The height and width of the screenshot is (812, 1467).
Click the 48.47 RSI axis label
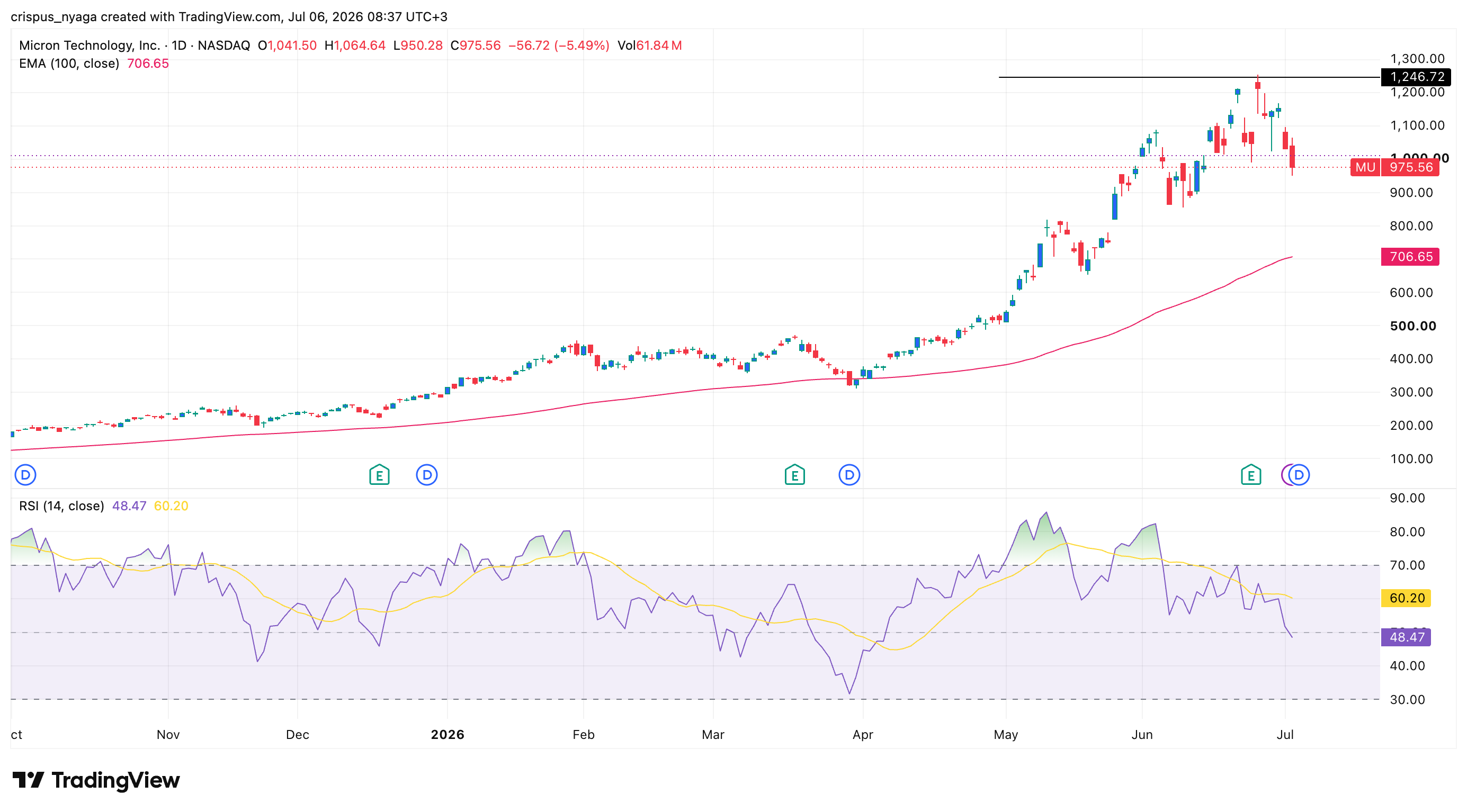(x=1406, y=637)
